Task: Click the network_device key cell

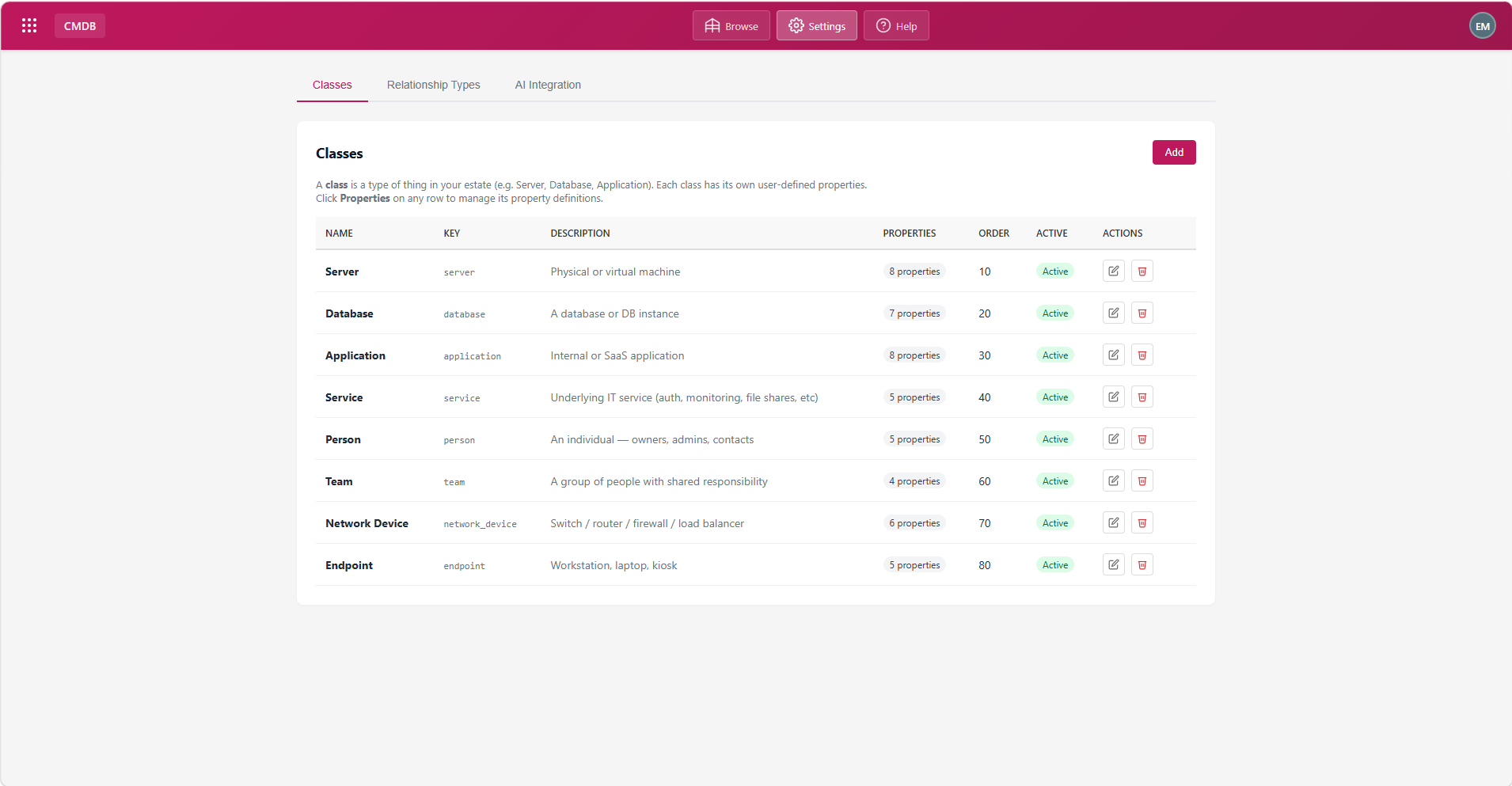Action: [480, 524]
